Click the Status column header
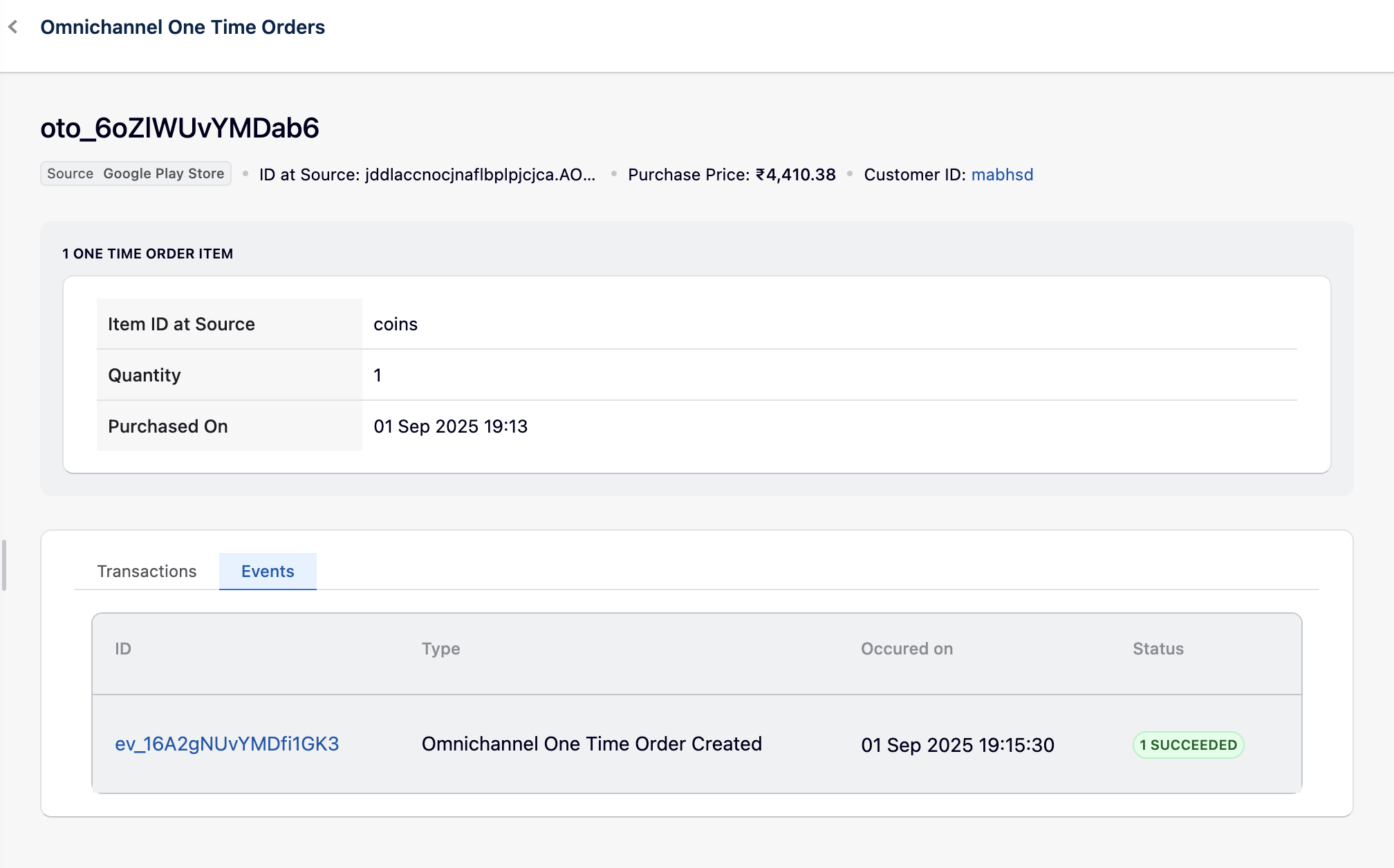The width and height of the screenshot is (1394, 868). coord(1158,649)
